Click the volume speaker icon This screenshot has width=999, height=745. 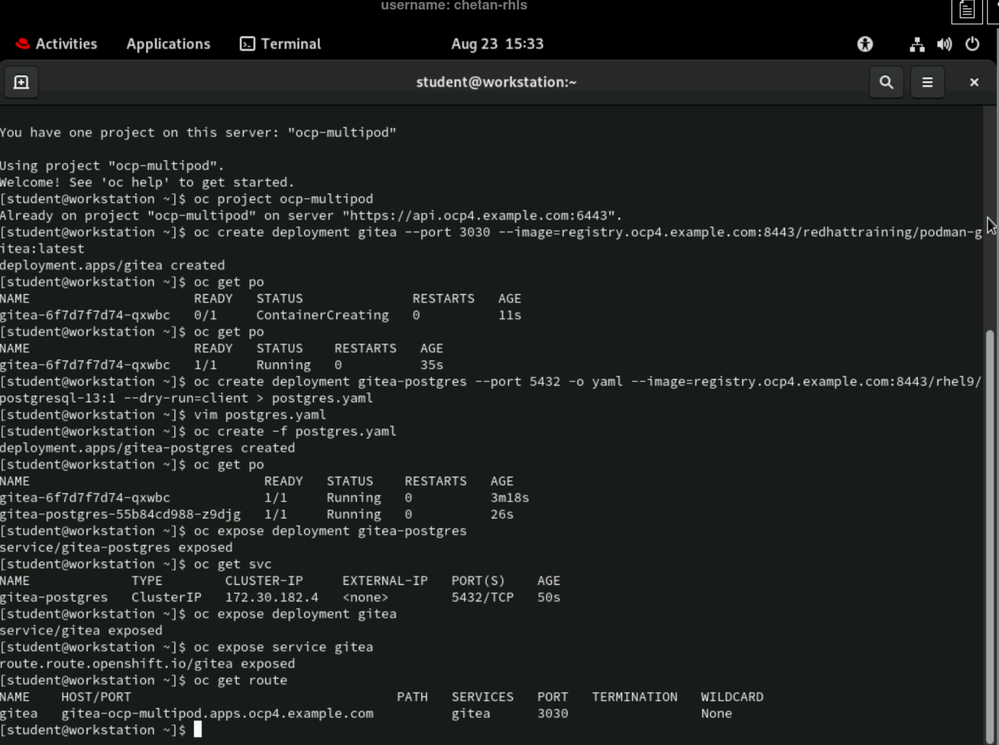click(944, 44)
